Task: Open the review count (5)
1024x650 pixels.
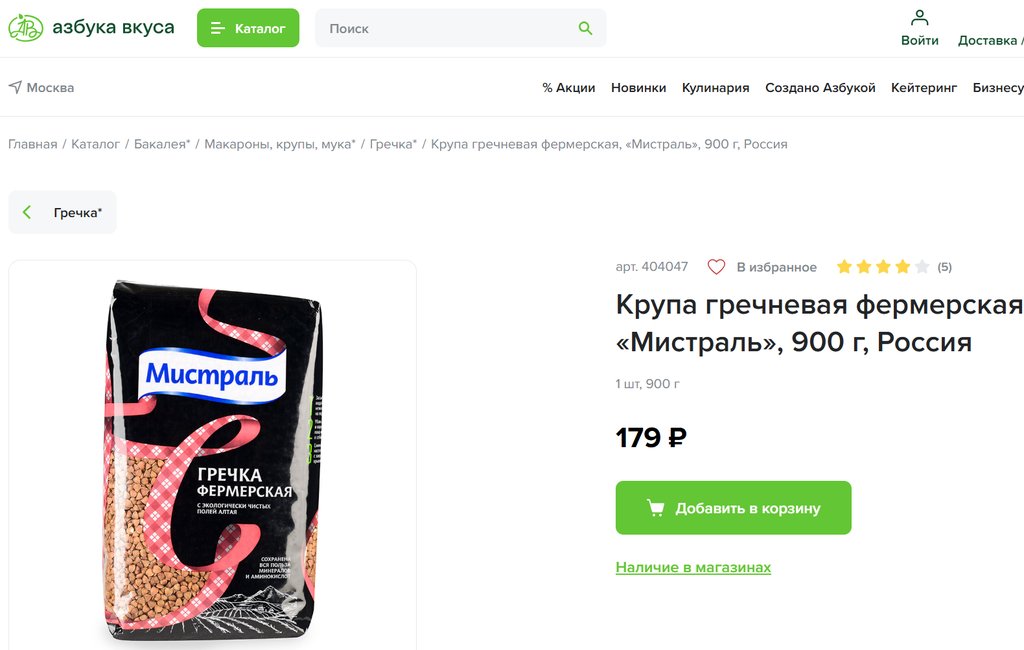Action: coord(944,267)
